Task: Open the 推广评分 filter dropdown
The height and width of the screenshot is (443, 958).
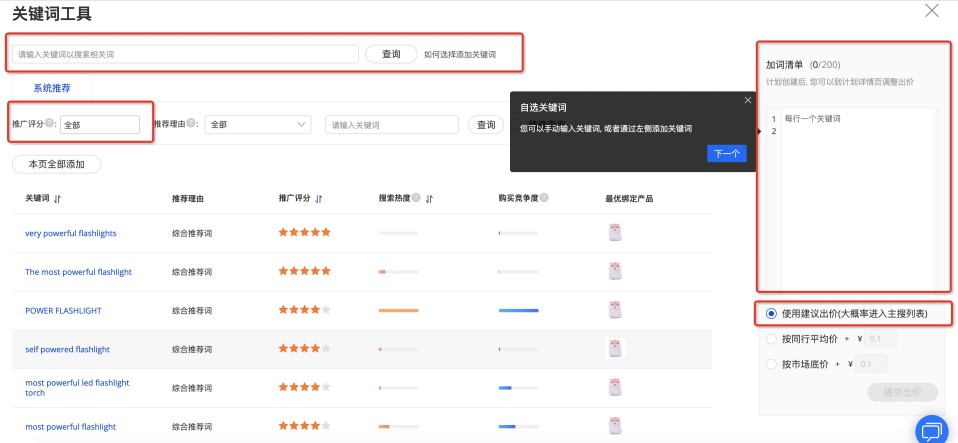Action: coord(99,125)
